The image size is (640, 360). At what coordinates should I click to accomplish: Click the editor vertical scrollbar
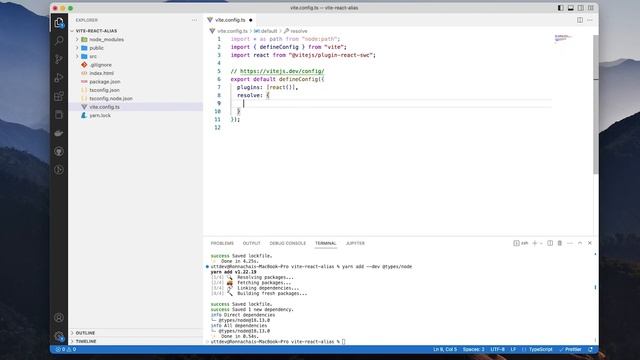(596, 106)
